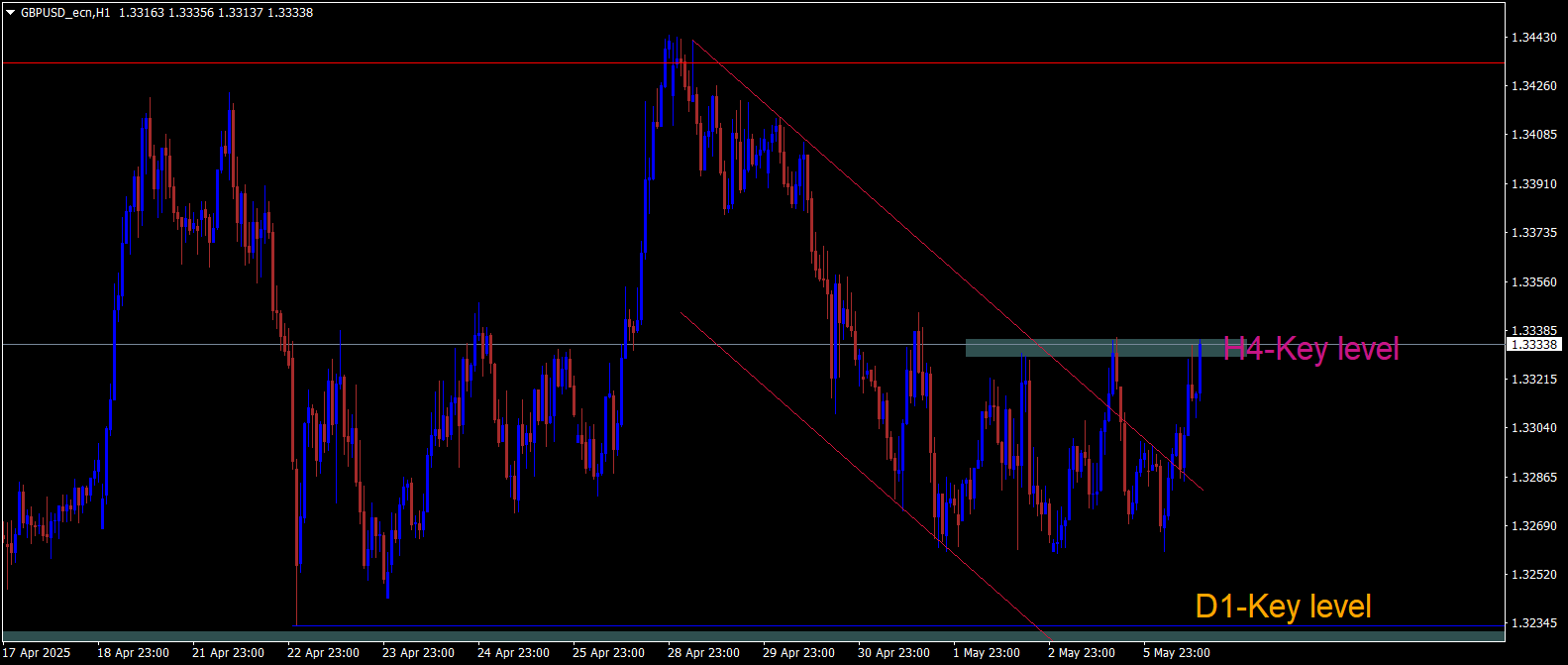Click the 1.34085 price axis label
Viewport: 1568px width, 665px height.
pyautogui.click(x=1533, y=135)
